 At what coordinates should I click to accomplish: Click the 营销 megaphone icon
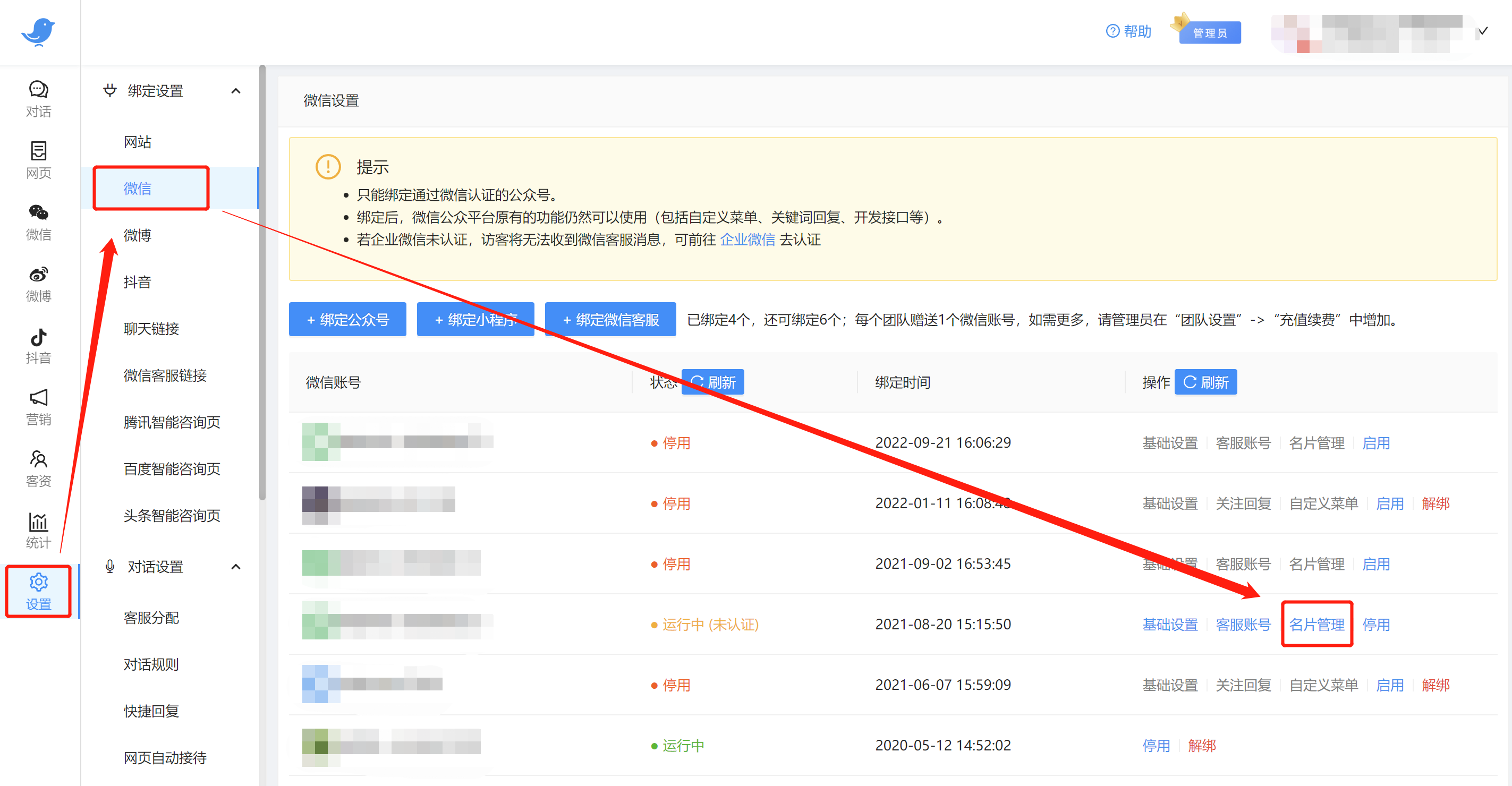click(x=38, y=398)
